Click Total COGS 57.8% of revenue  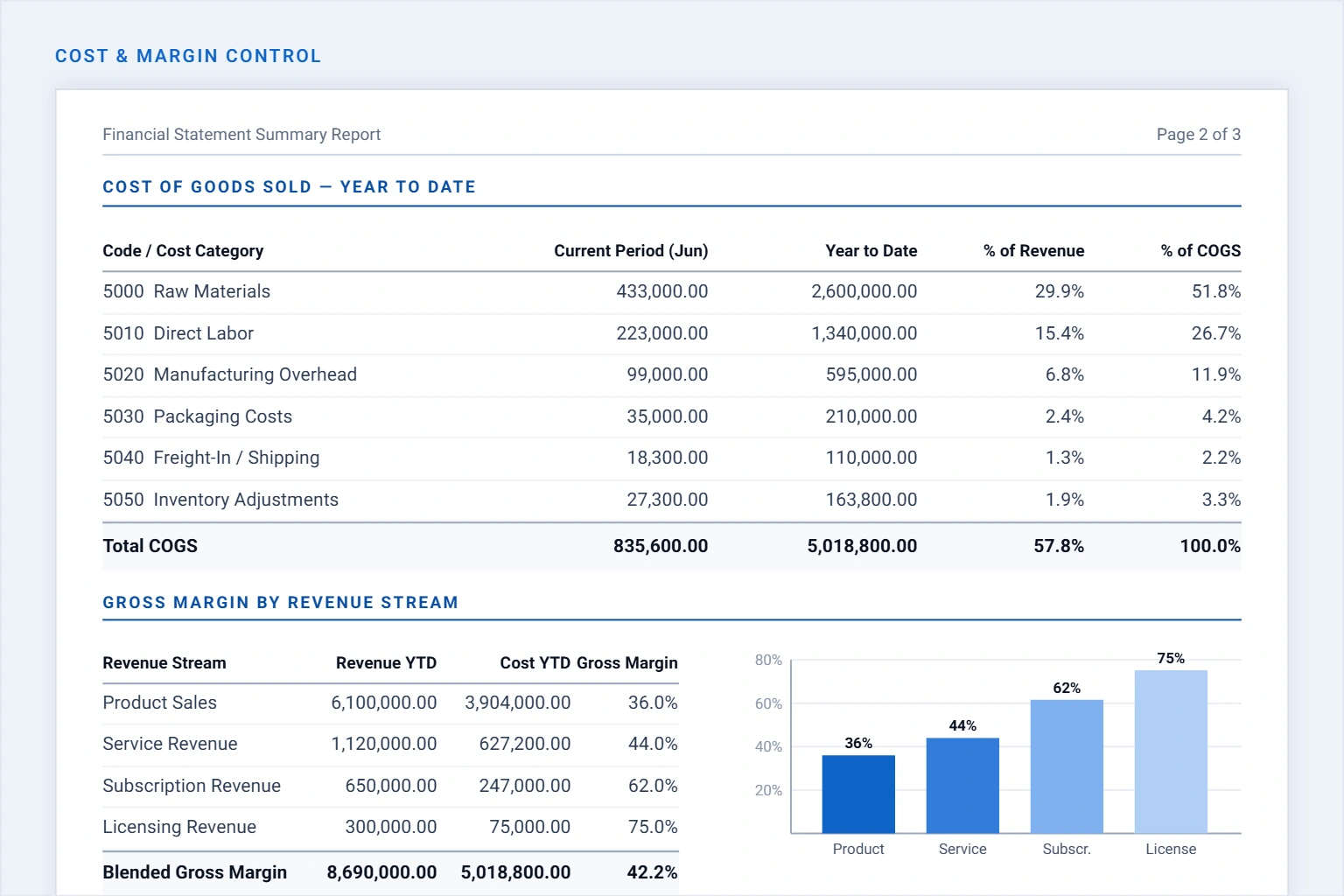1059,546
